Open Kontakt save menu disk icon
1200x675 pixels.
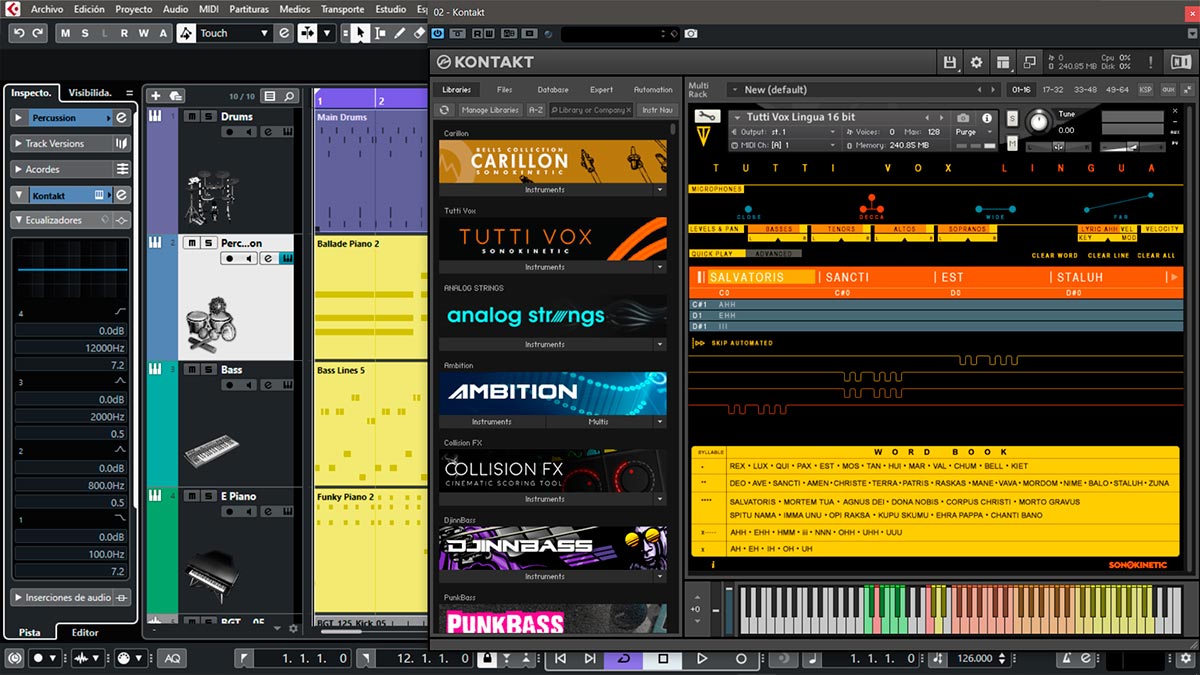tap(950, 63)
